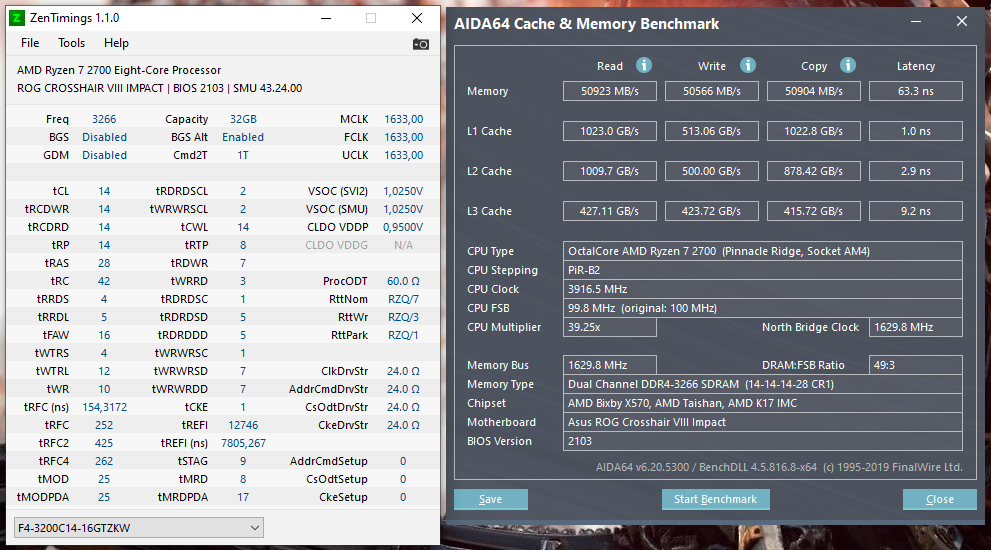Open the File menu in ZenTimings
This screenshot has height=550, width=991.
point(30,43)
